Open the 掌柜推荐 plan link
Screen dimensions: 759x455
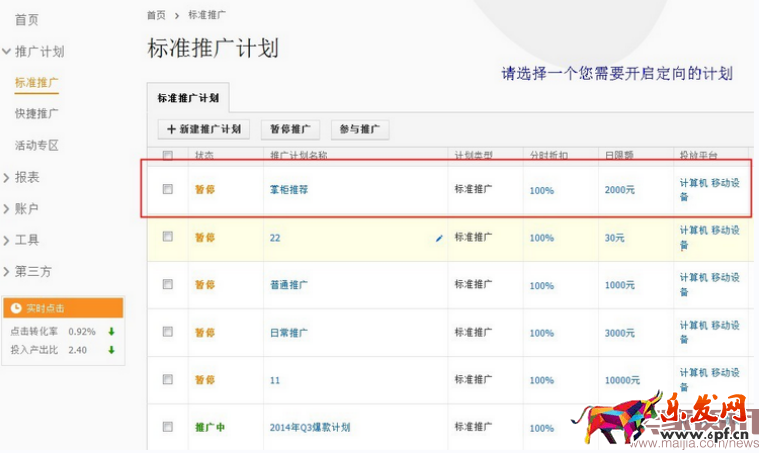pyautogui.click(x=289, y=190)
